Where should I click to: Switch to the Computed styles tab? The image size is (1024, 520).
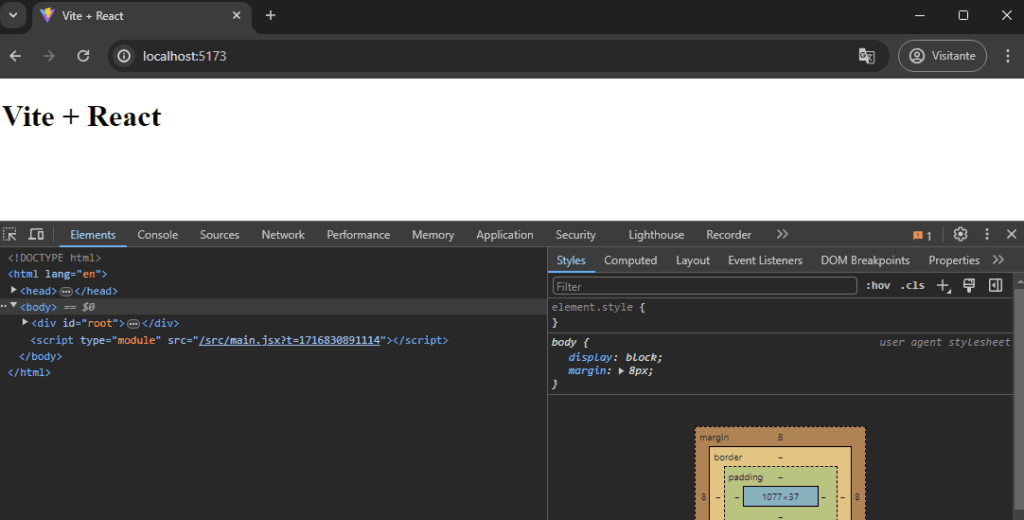[630, 260]
